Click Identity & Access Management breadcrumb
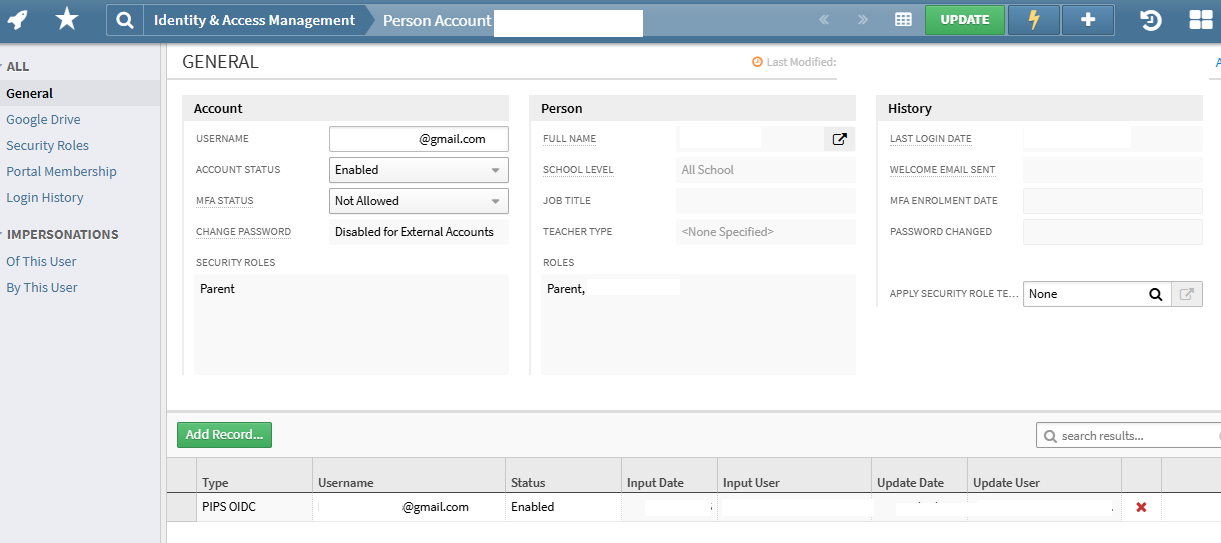 click(x=254, y=20)
